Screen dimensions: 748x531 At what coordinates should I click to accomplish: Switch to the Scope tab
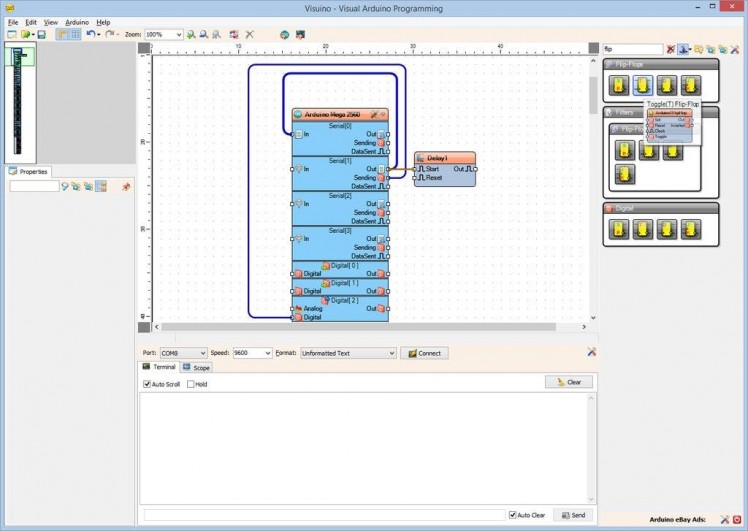click(196, 368)
